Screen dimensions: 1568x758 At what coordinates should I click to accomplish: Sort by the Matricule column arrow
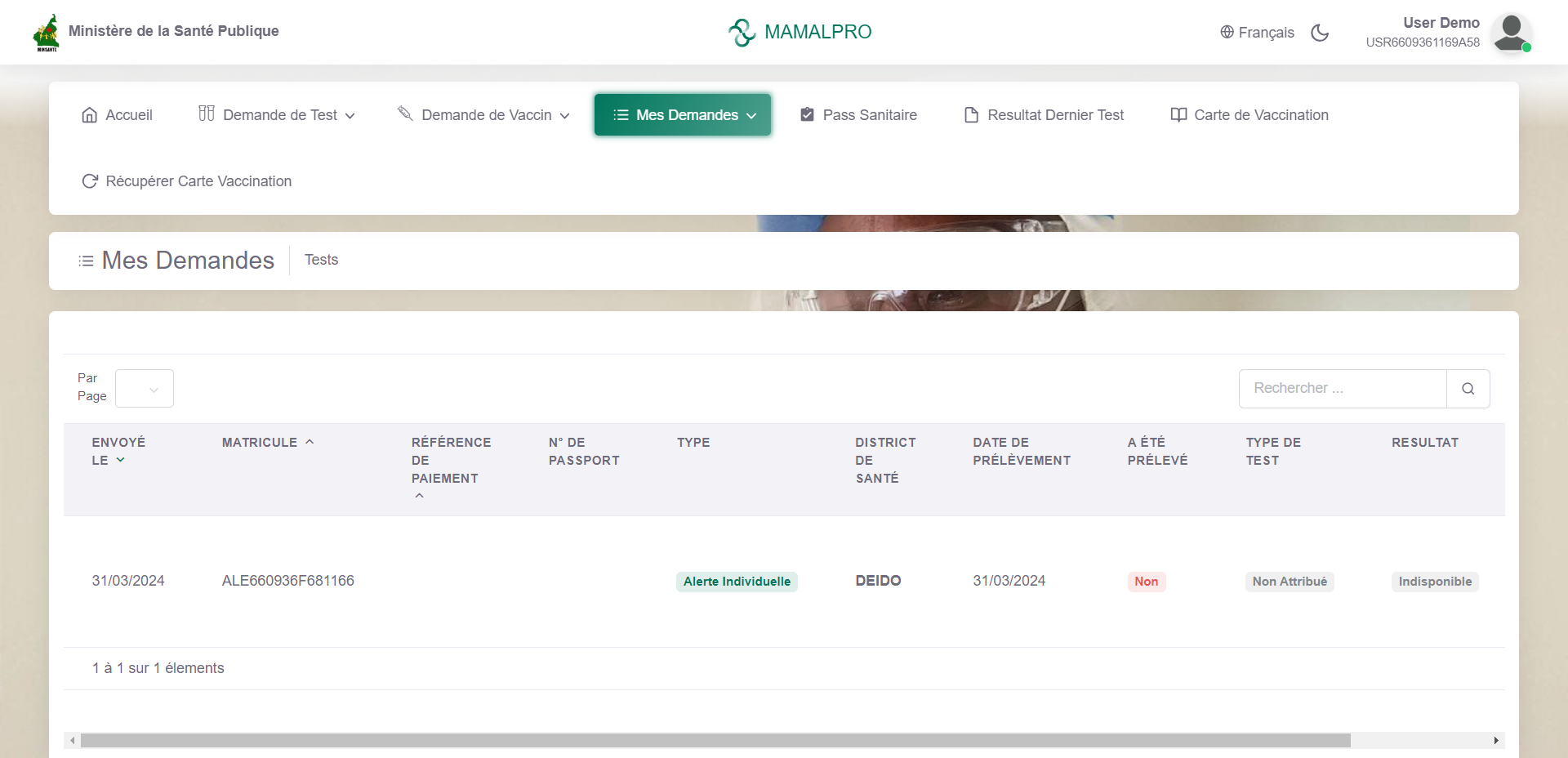tap(310, 442)
